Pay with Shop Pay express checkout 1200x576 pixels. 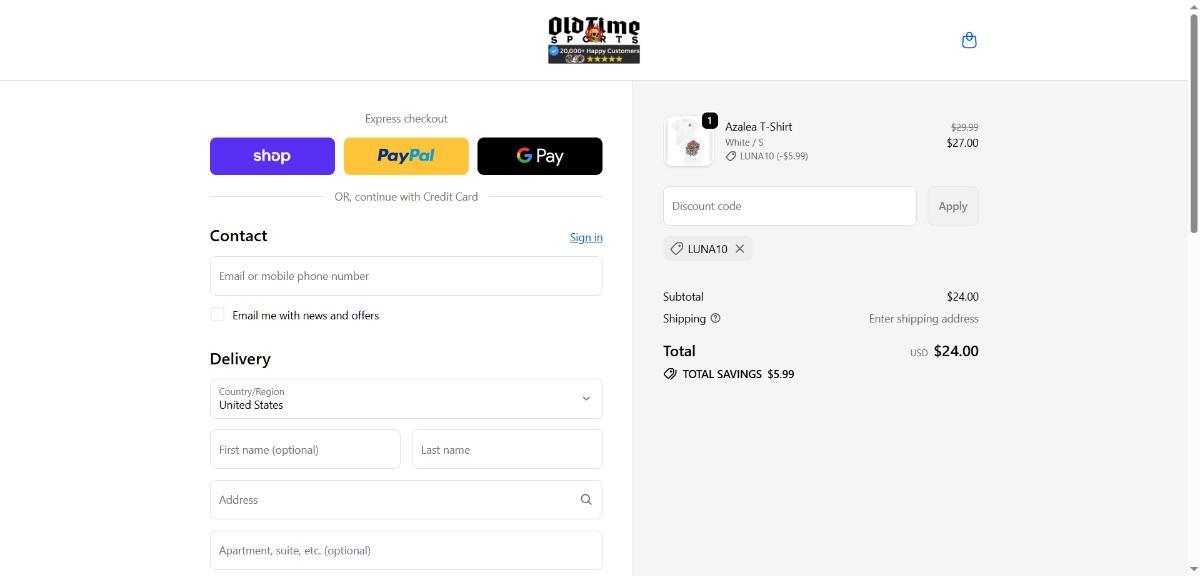click(272, 156)
